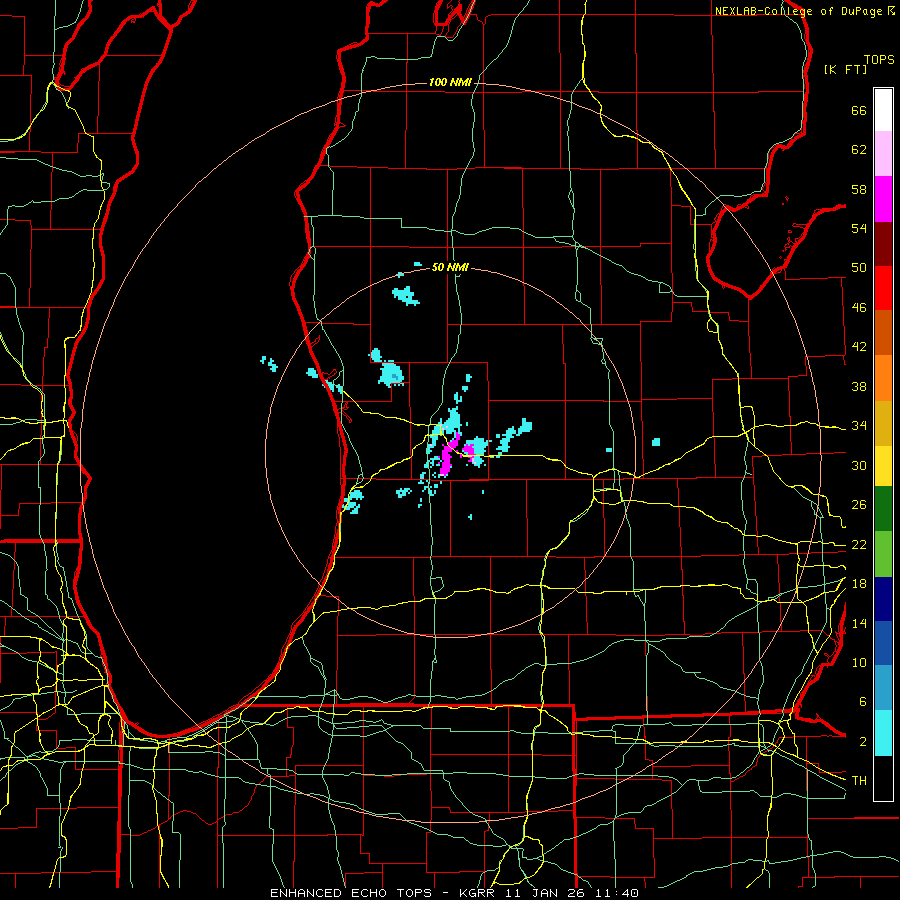Click the 38 legend value
This screenshot has width=900, height=900.
pos(859,387)
